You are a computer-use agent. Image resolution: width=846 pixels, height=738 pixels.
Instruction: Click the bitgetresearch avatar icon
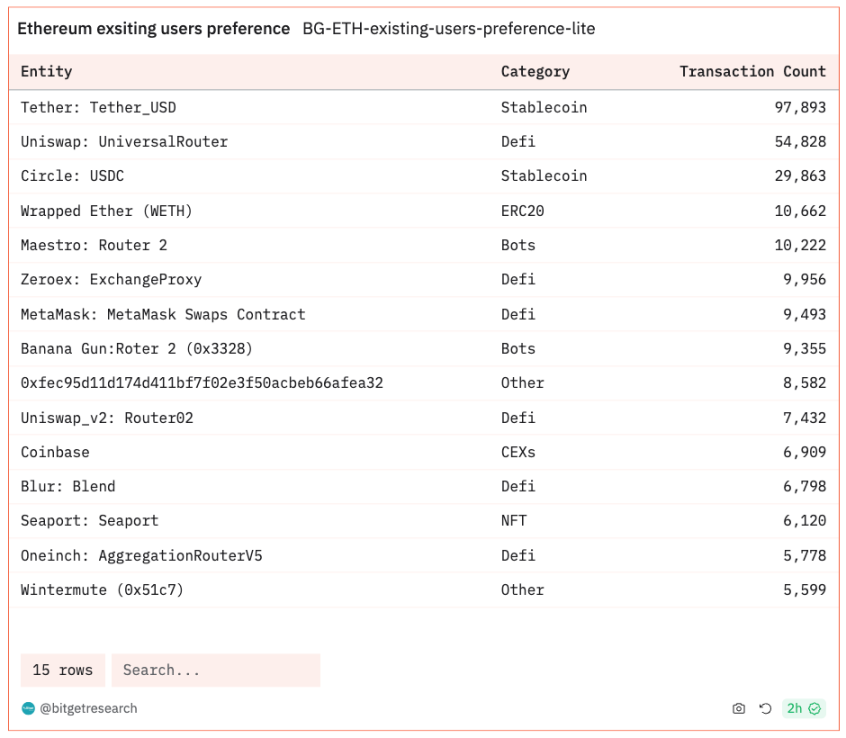(28, 709)
